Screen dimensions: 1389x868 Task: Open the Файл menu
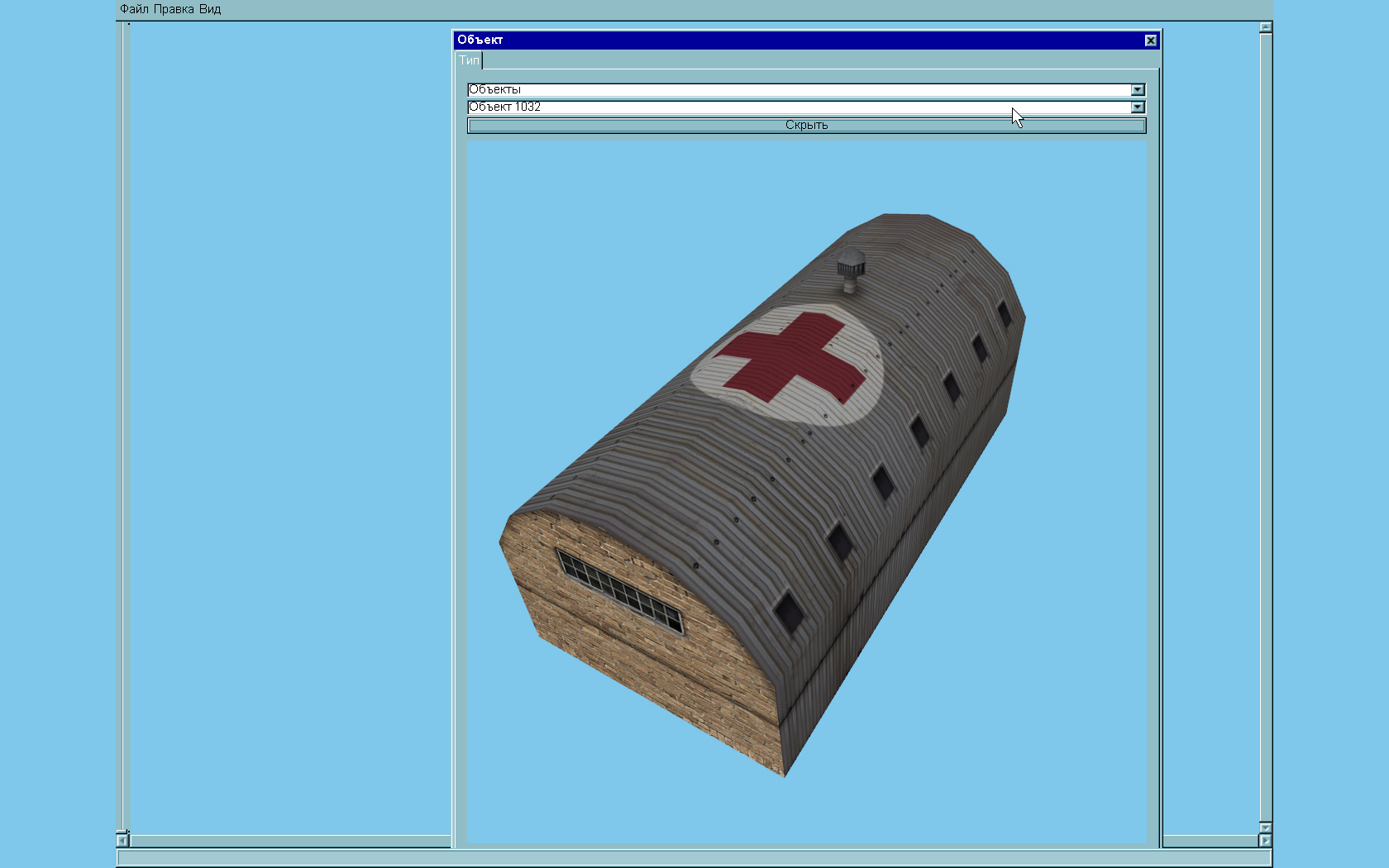tap(134, 9)
